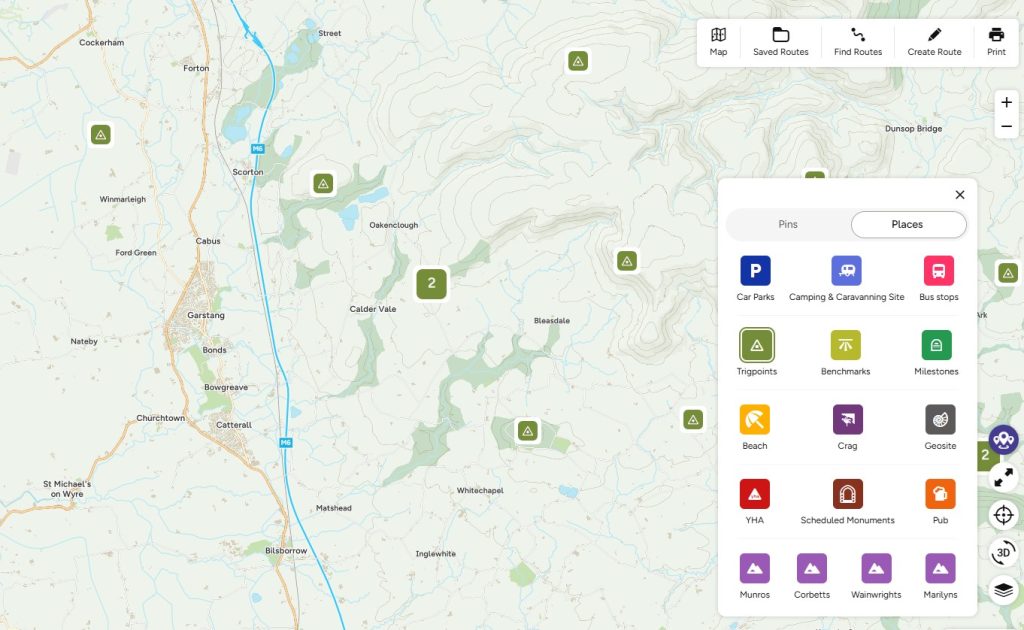Expand the cluster marker near Calder Vale

pyautogui.click(x=431, y=284)
